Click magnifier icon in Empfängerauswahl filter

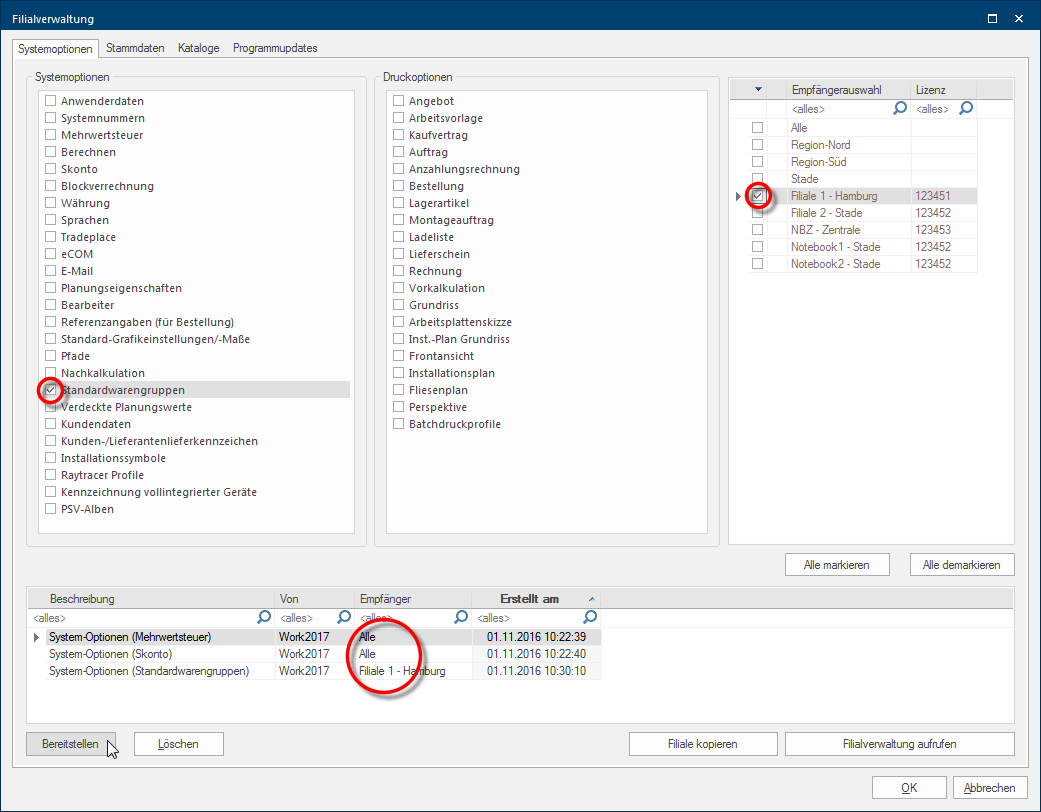pos(900,108)
